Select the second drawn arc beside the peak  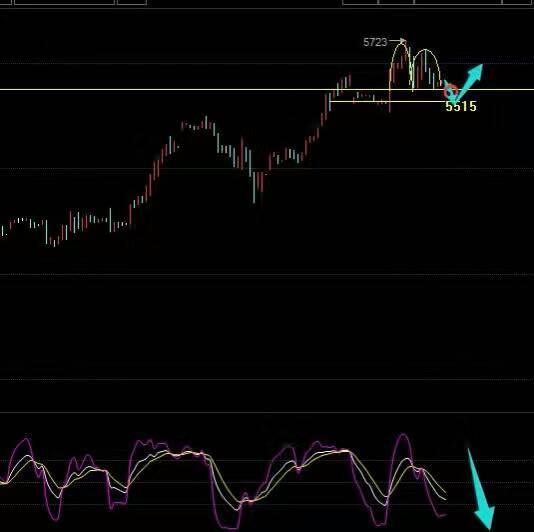[x=426, y=67]
